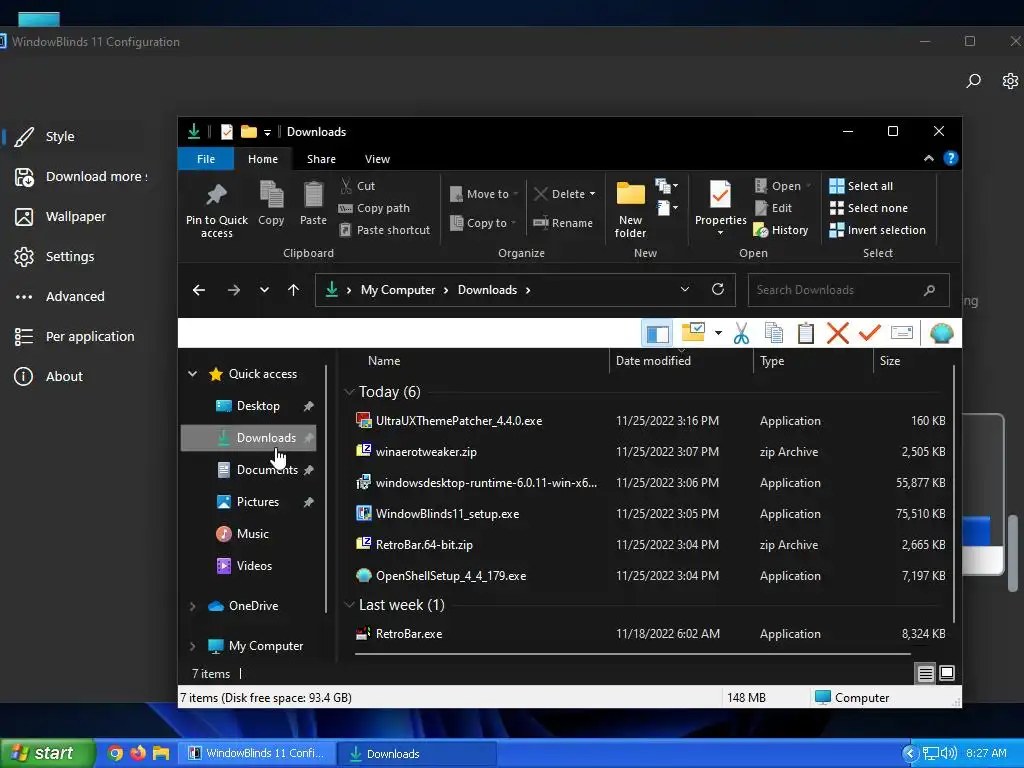Click Classic Explorer shell settings icon
Screen dimensions: 1024x768
click(x=941, y=333)
